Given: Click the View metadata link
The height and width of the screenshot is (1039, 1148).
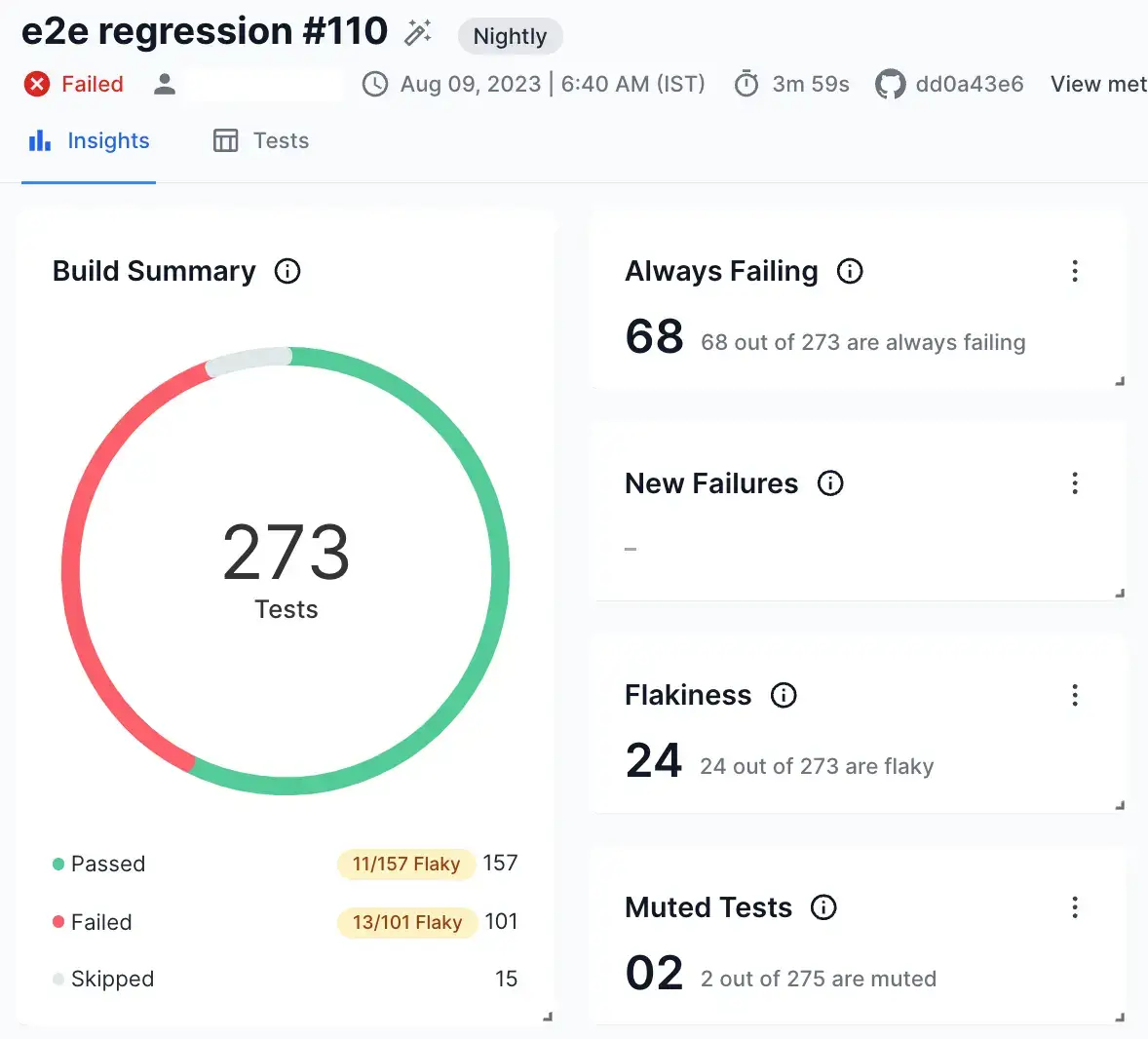Looking at the screenshot, I should coord(1097,85).
